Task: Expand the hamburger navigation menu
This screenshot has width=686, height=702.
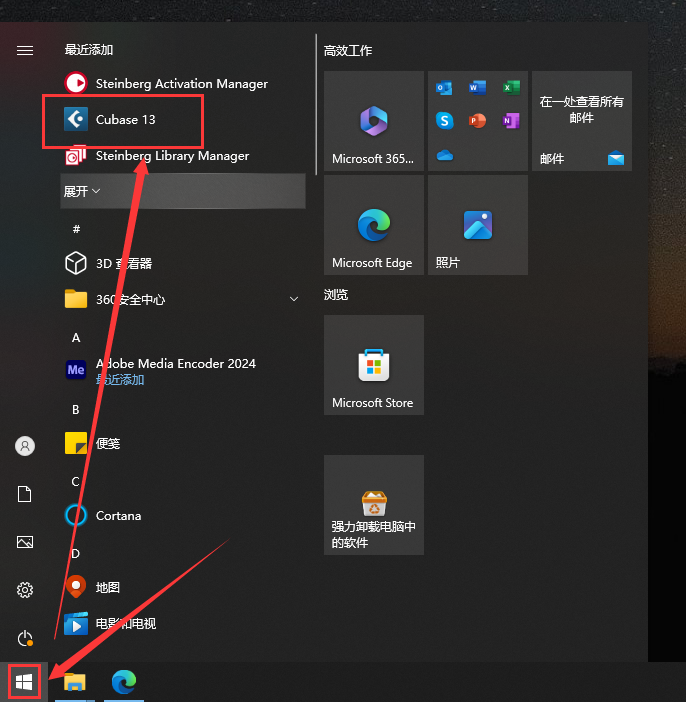Action: point(25,50)
